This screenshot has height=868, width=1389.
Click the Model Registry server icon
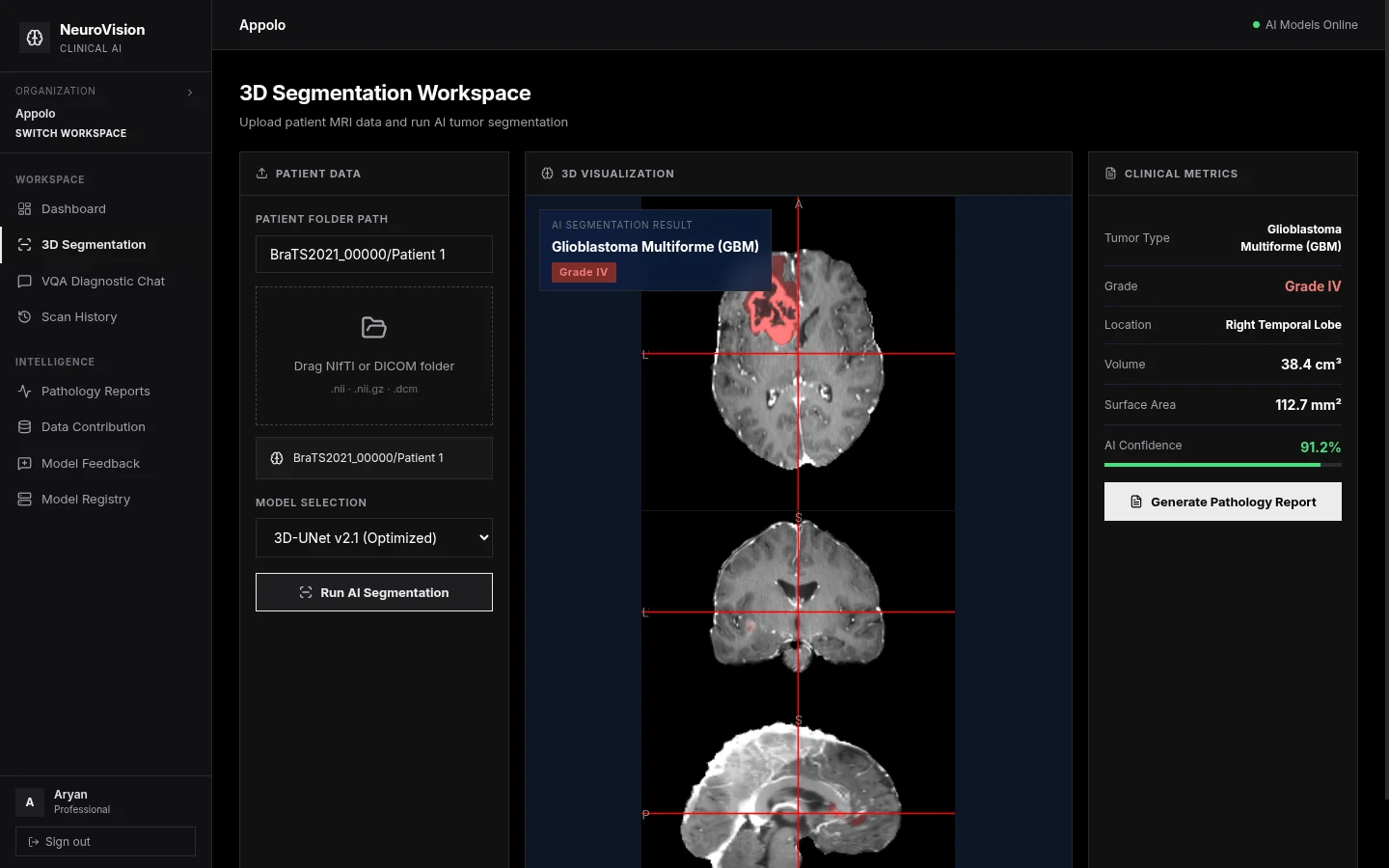[25, 500]
